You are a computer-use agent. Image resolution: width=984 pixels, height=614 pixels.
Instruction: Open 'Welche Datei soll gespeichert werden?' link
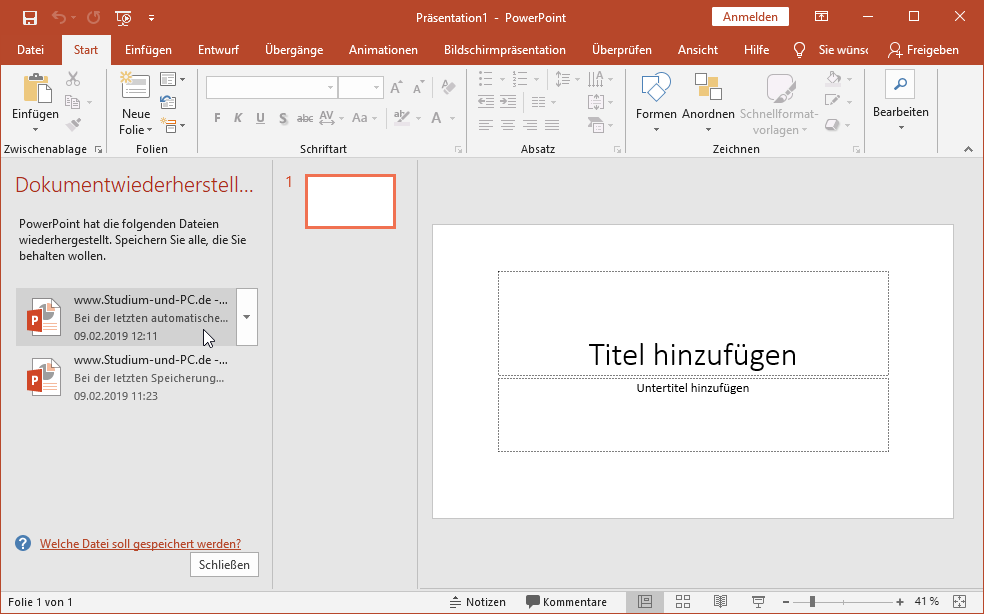141,544
